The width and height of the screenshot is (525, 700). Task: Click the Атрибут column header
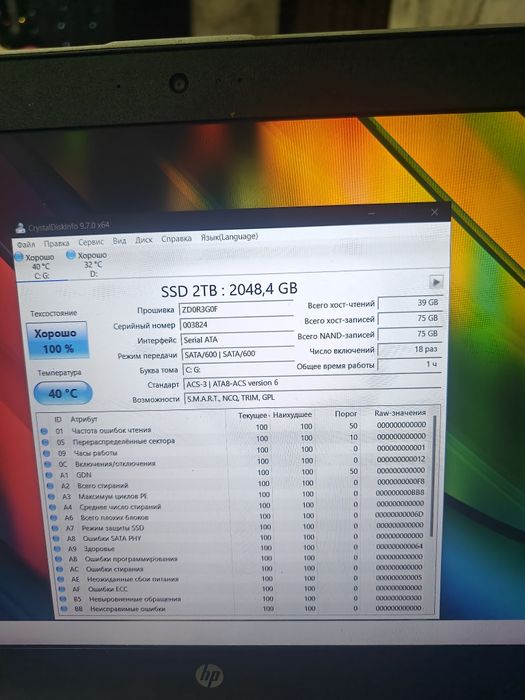coord(83,419)
